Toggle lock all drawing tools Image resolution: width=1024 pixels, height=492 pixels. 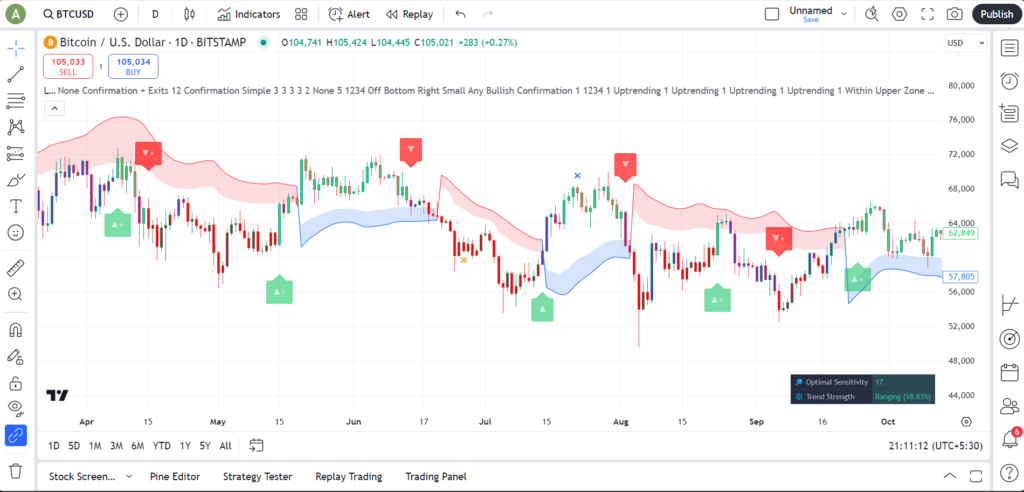coord(16,382)
